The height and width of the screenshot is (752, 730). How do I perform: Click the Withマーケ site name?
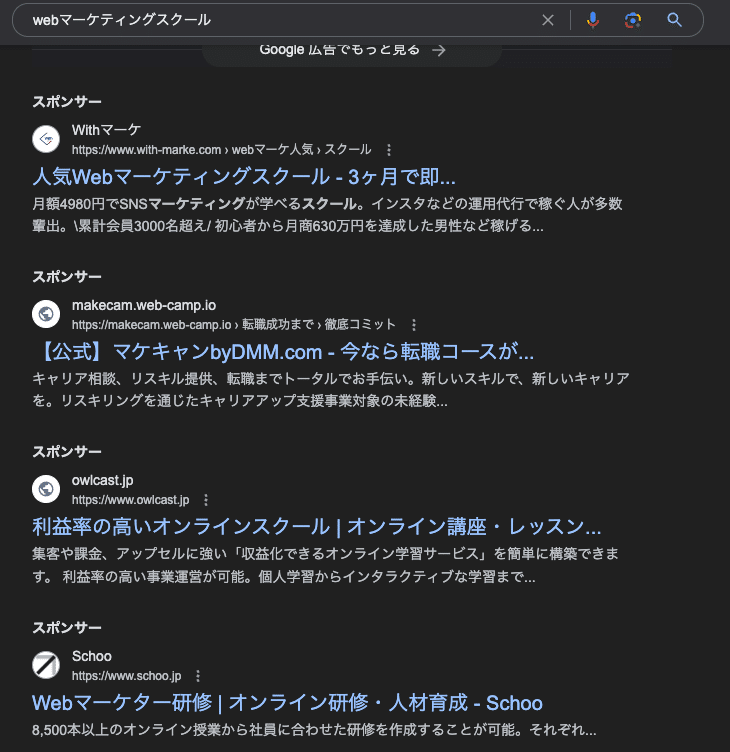(x=106, y=130)
